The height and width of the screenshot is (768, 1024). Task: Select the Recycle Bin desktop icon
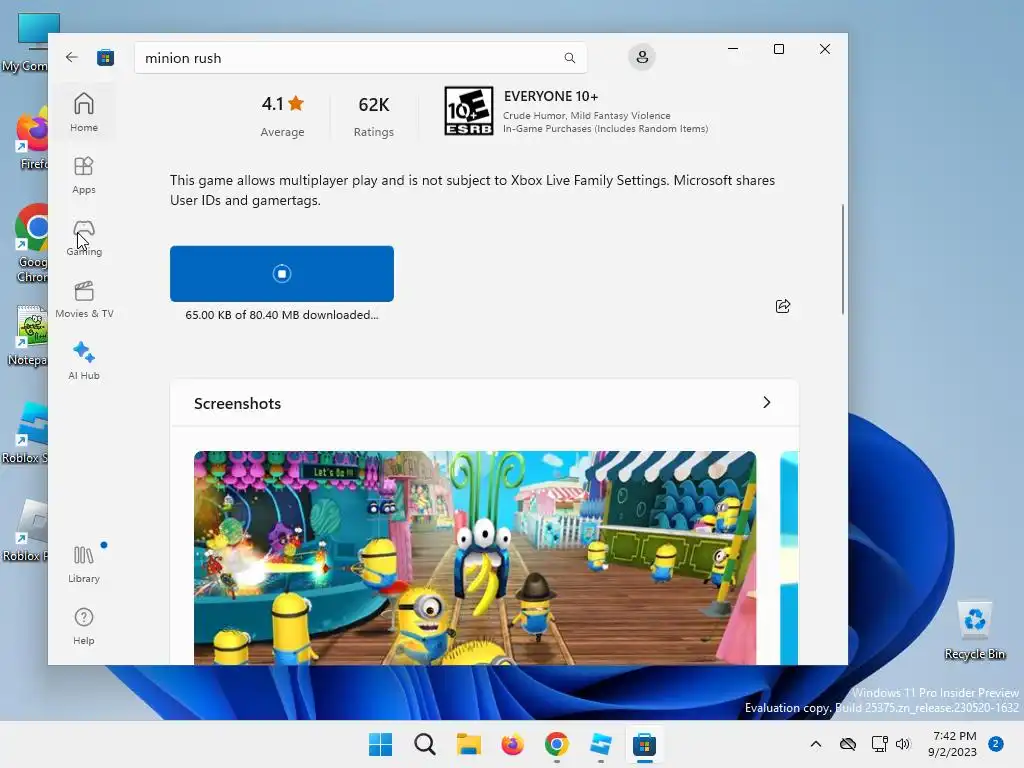pos(974,630)
